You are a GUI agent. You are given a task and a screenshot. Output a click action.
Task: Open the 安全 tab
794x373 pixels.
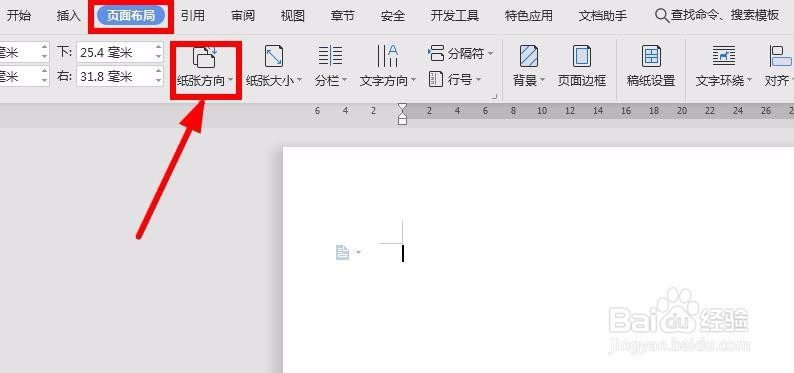(392, 16)
